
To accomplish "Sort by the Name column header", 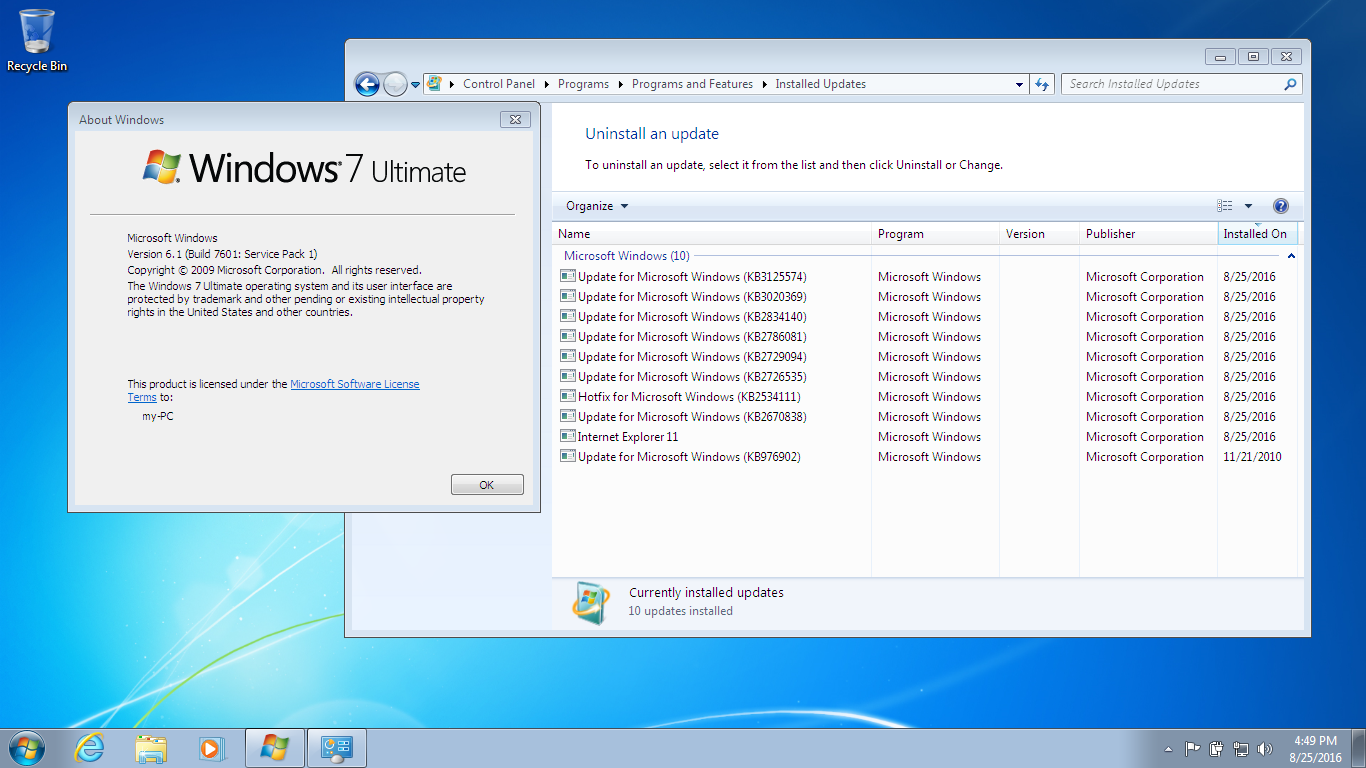I will pyautogui.click(x=712, y=234).
